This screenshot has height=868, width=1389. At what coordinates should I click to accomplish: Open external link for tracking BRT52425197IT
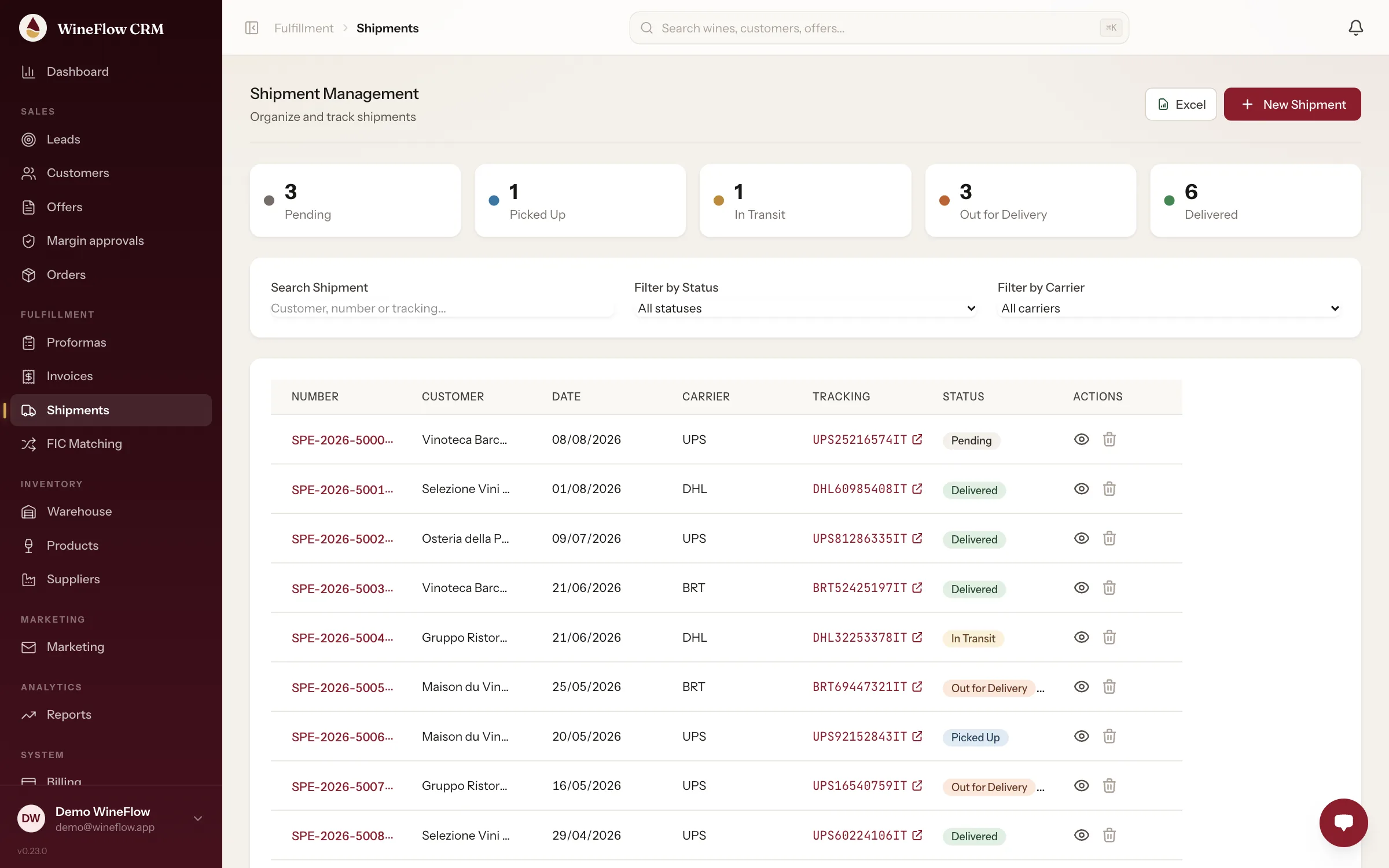point(917,588)
